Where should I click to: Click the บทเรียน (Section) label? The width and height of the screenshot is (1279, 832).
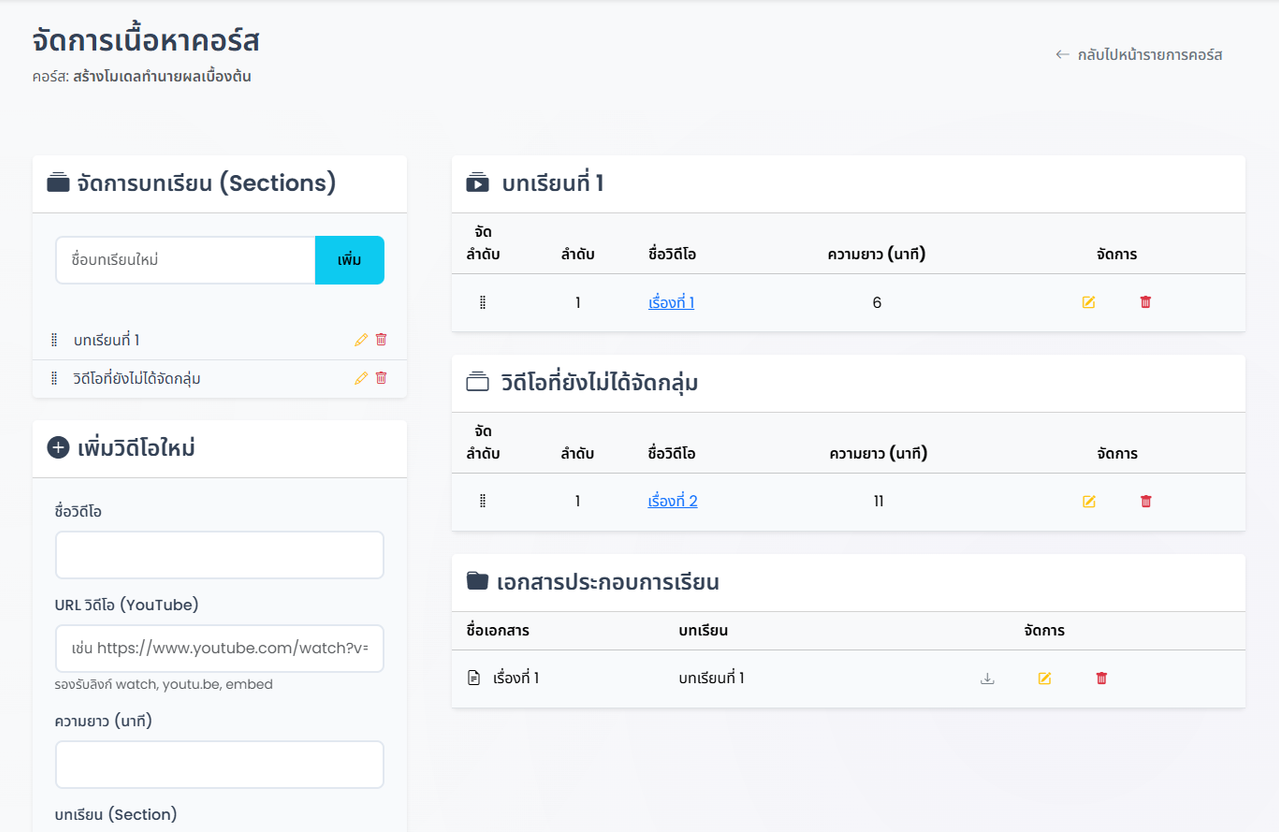coord(116,814)
